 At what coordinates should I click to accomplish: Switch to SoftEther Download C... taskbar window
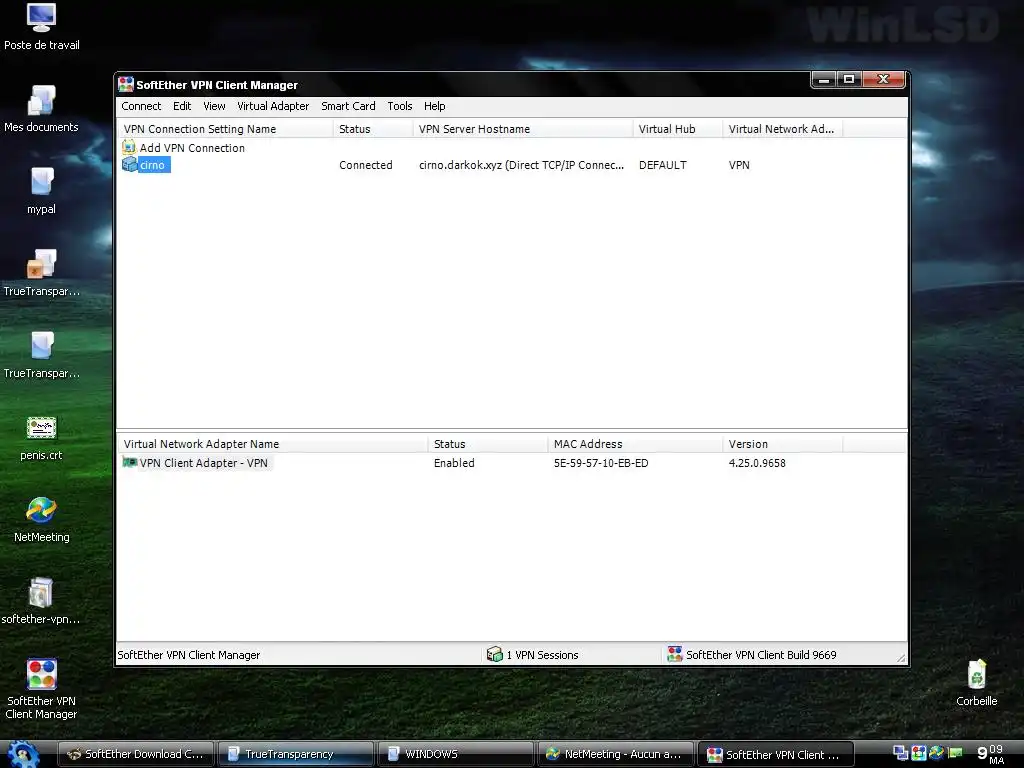136,754
